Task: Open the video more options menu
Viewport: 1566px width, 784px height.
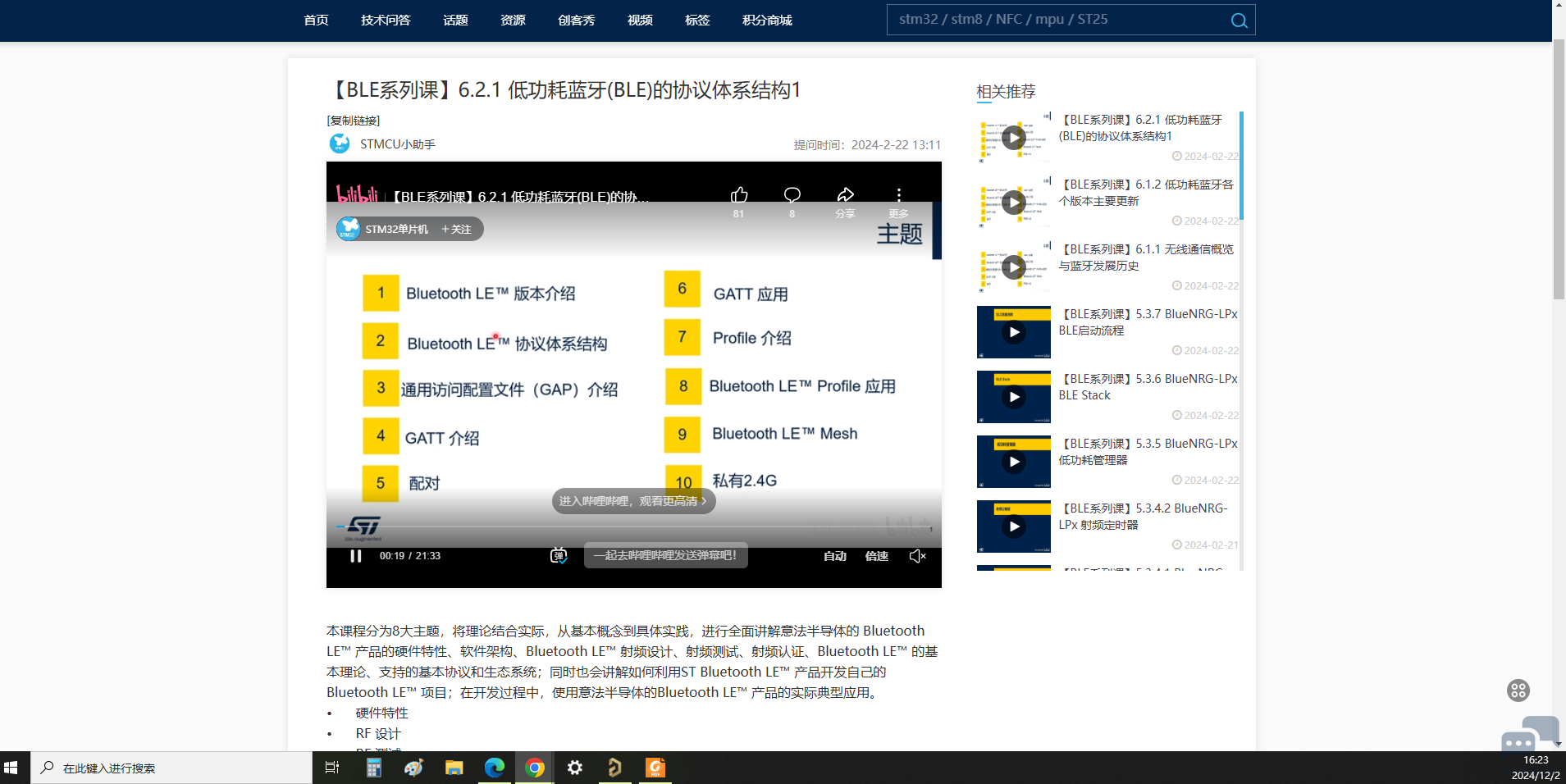Action: (899, 195)
